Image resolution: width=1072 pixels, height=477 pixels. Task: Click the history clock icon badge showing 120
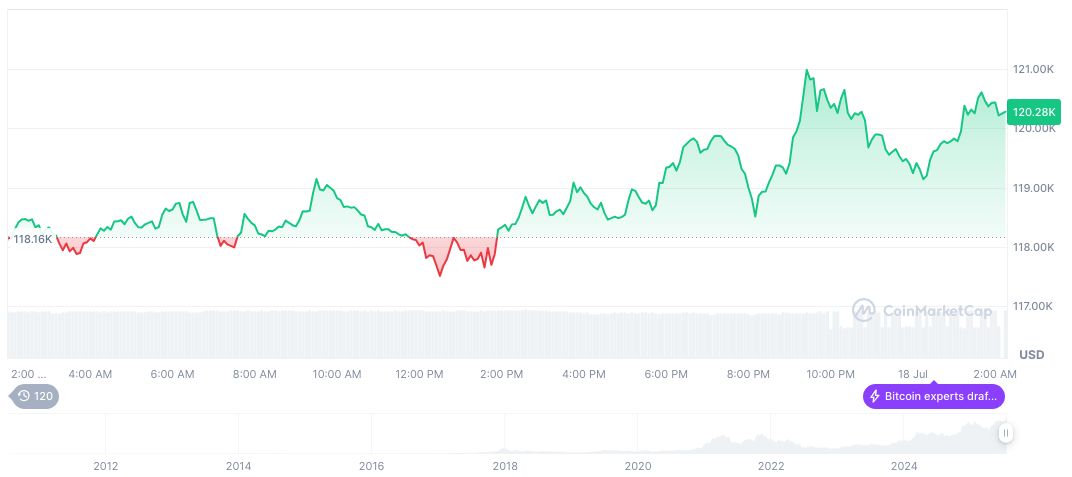tap(34, 396)
